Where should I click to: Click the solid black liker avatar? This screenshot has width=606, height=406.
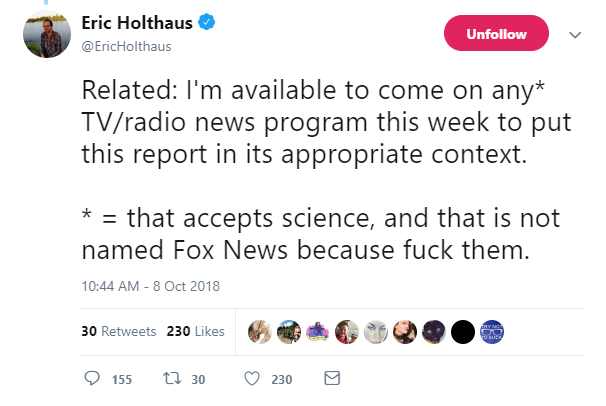coord(463,332)
